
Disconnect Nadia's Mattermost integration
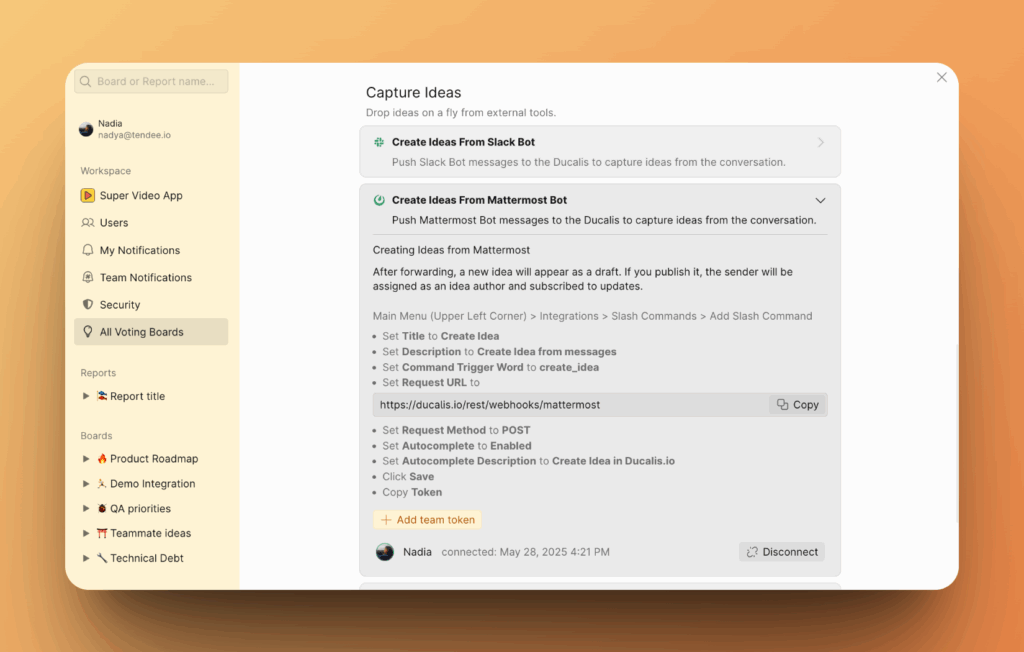782,552
